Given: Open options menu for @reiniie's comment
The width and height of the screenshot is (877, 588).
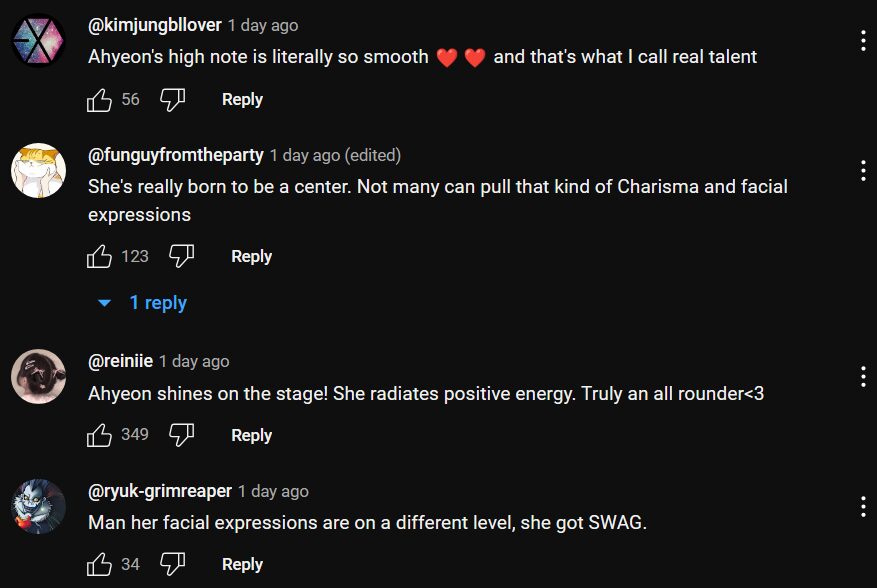Looking at the screenshot, I should point(862,376).
